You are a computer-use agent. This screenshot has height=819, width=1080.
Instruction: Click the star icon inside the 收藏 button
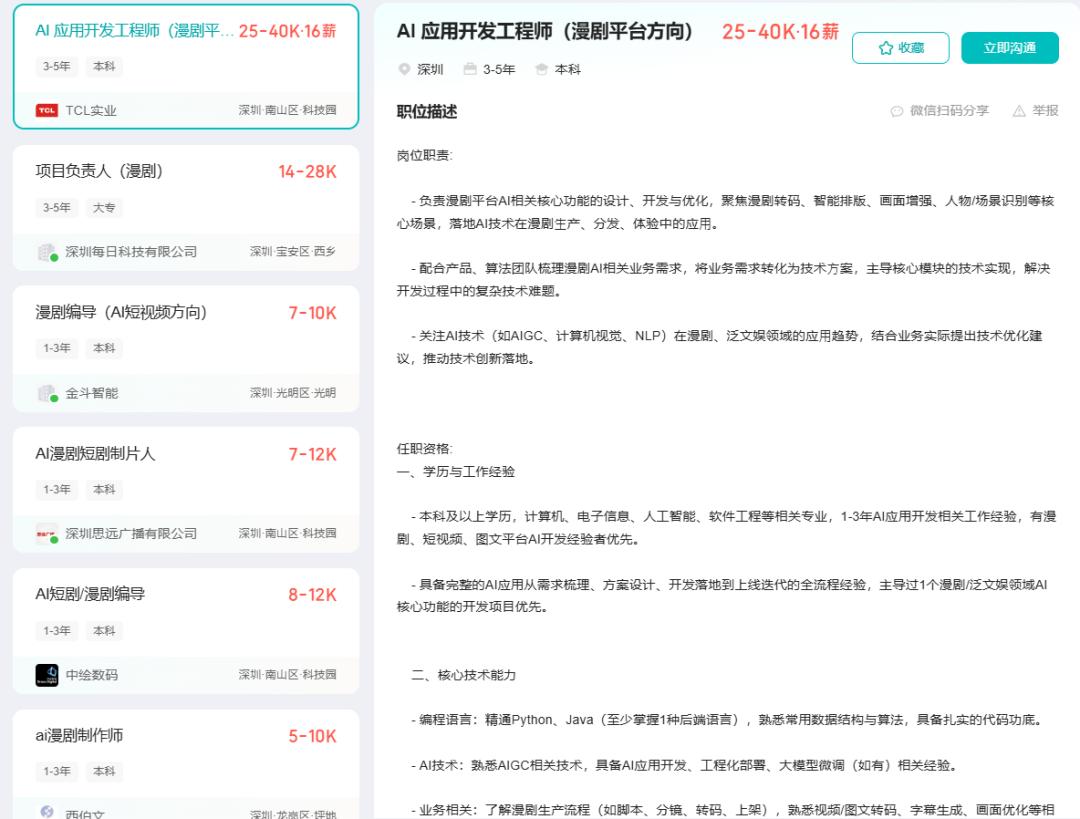click(x=885, y=47)
